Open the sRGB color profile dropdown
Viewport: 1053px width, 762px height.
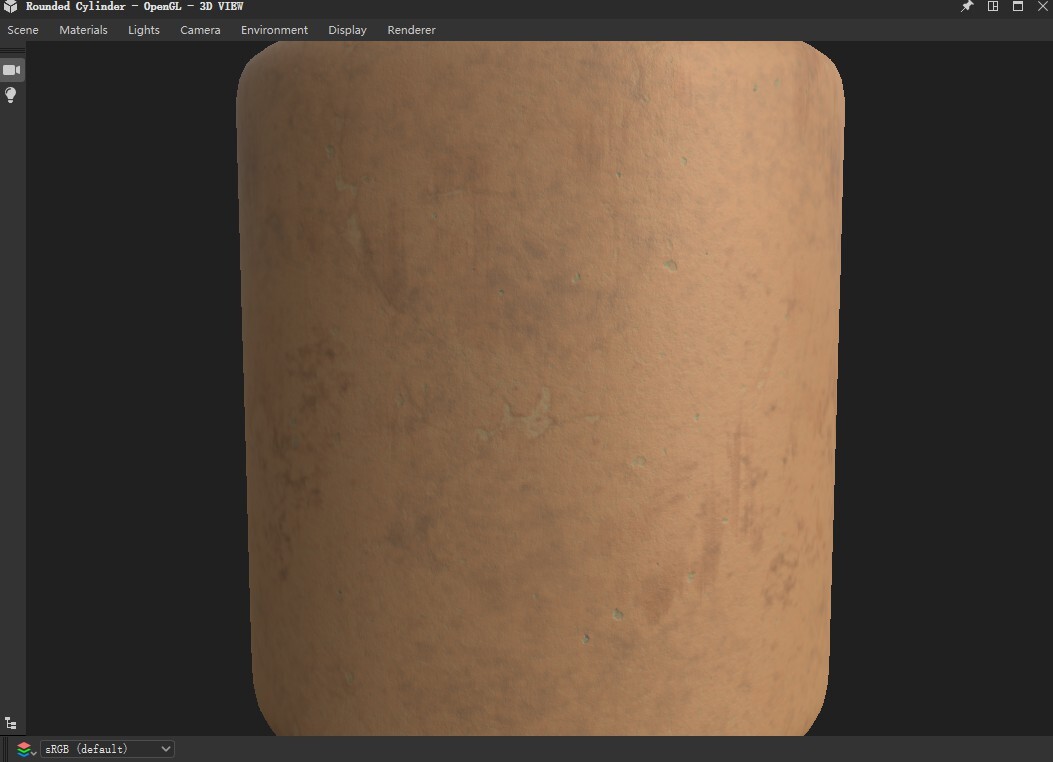tap(105, 748)
